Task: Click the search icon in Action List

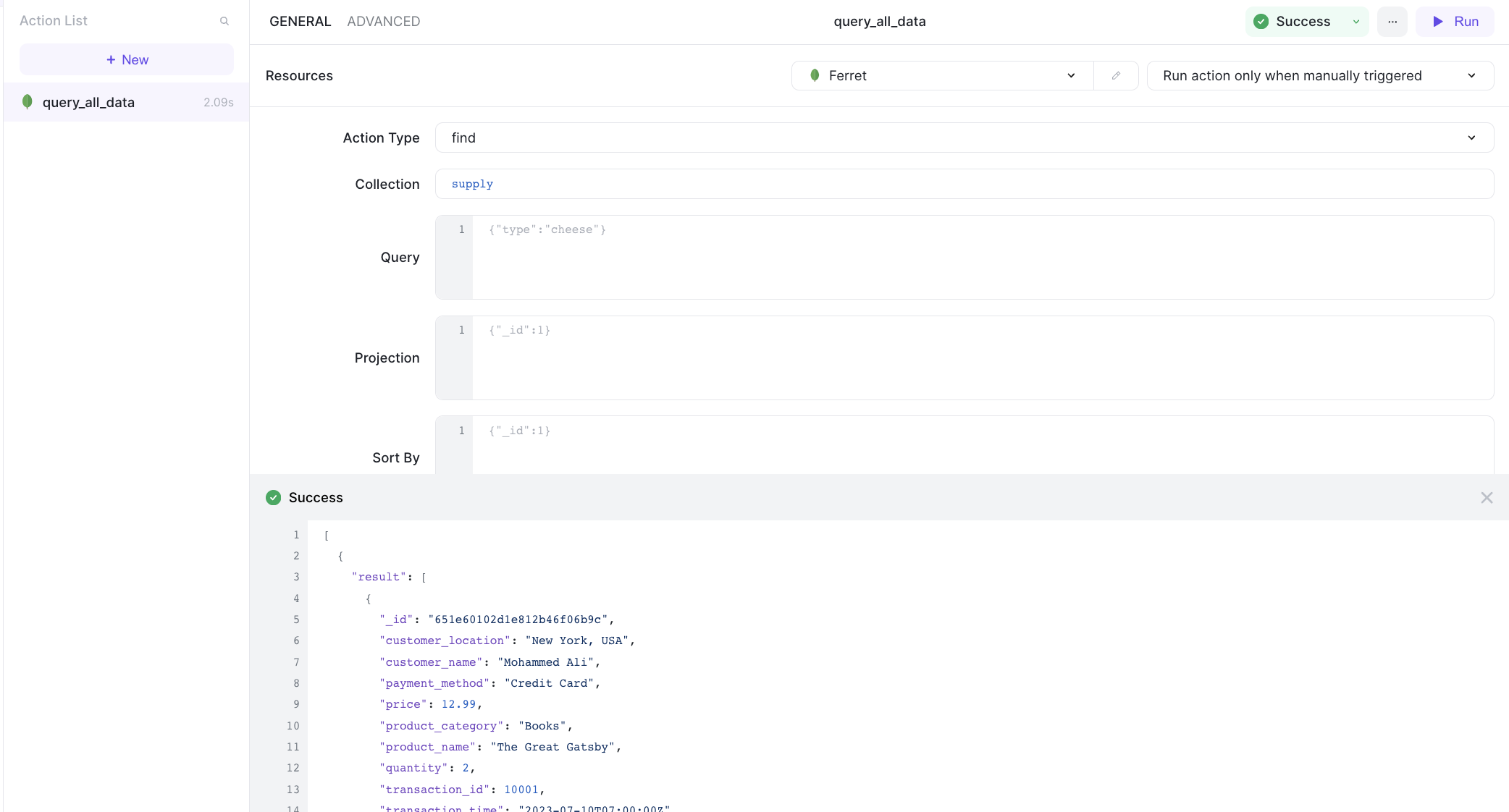Action: pyautogui.click(x=224, y=20)
